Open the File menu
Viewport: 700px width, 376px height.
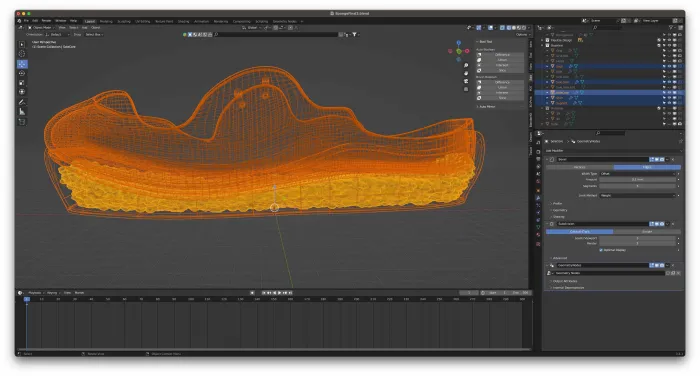pyautogui.click(x=26, y=21)
